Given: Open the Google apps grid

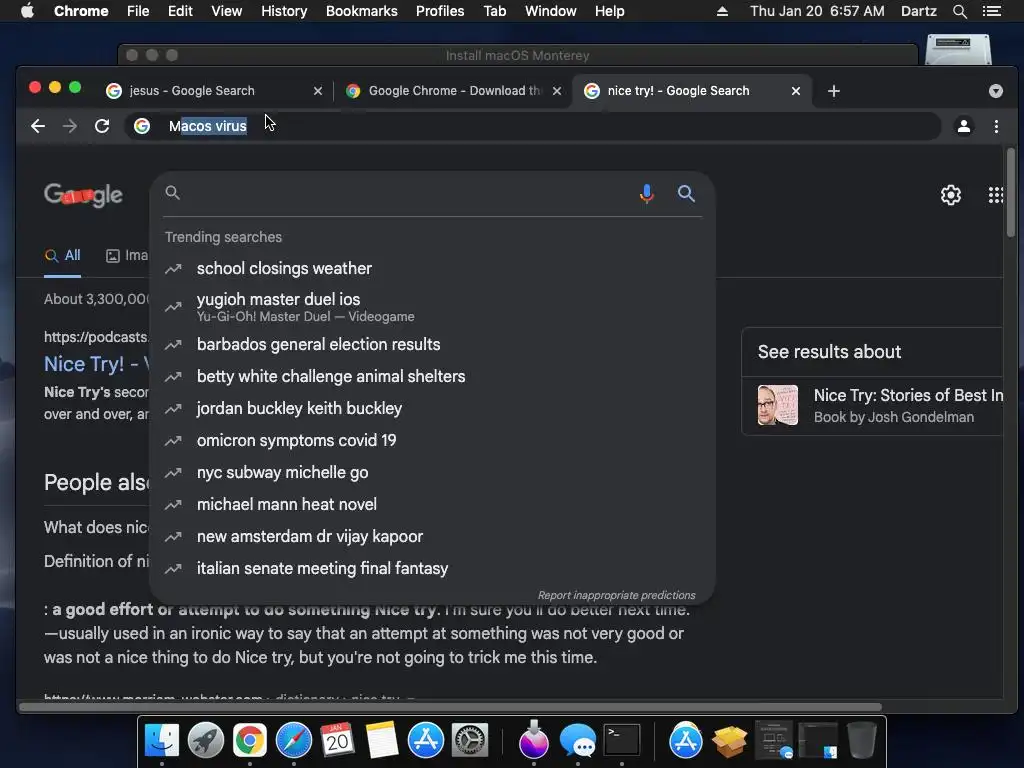Looking at the screenshot, I should pyautogui.click(x=995, y=195).
